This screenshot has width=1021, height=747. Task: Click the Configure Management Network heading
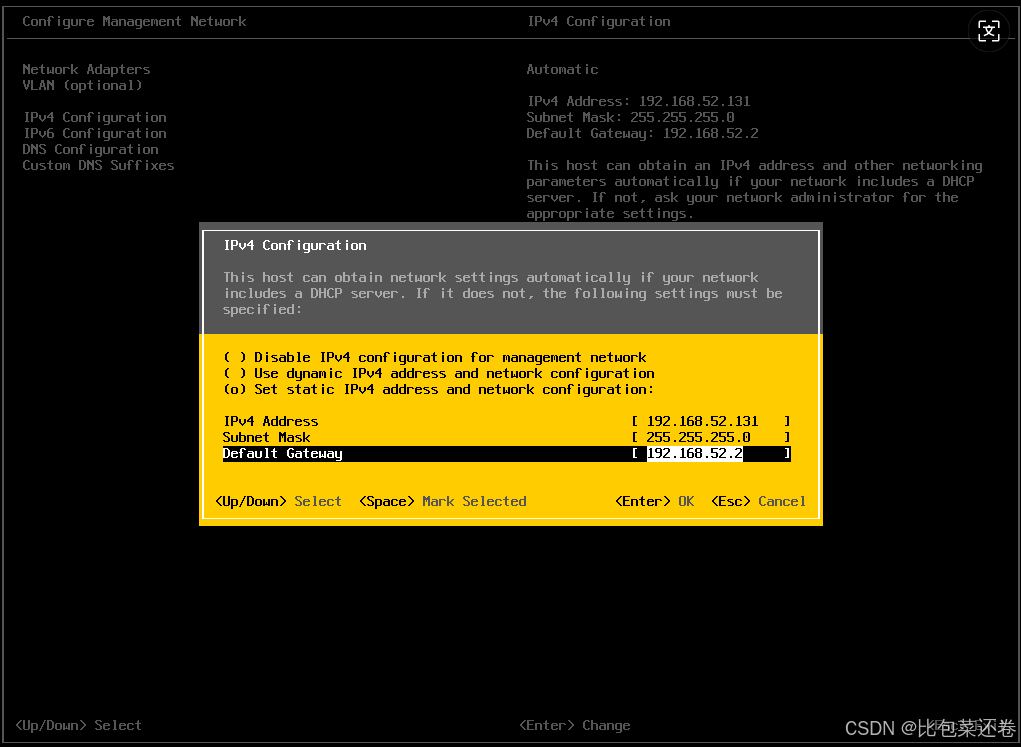pos(134,21)
